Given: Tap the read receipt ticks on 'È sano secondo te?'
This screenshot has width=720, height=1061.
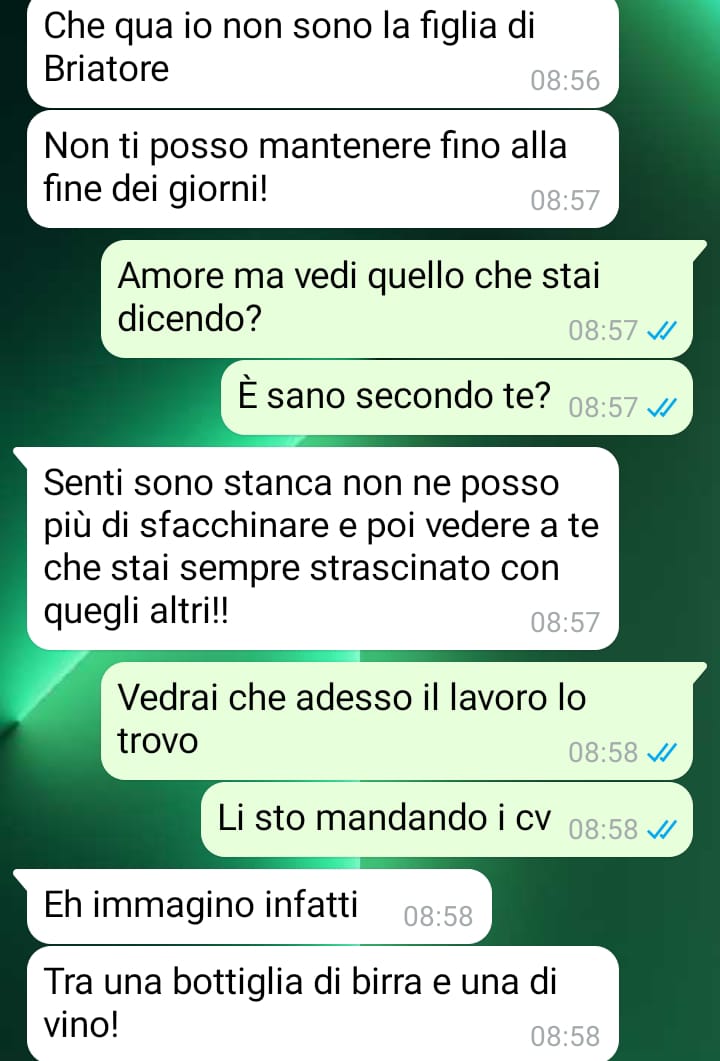Looking at the screenshot, I should click(661, 408).
